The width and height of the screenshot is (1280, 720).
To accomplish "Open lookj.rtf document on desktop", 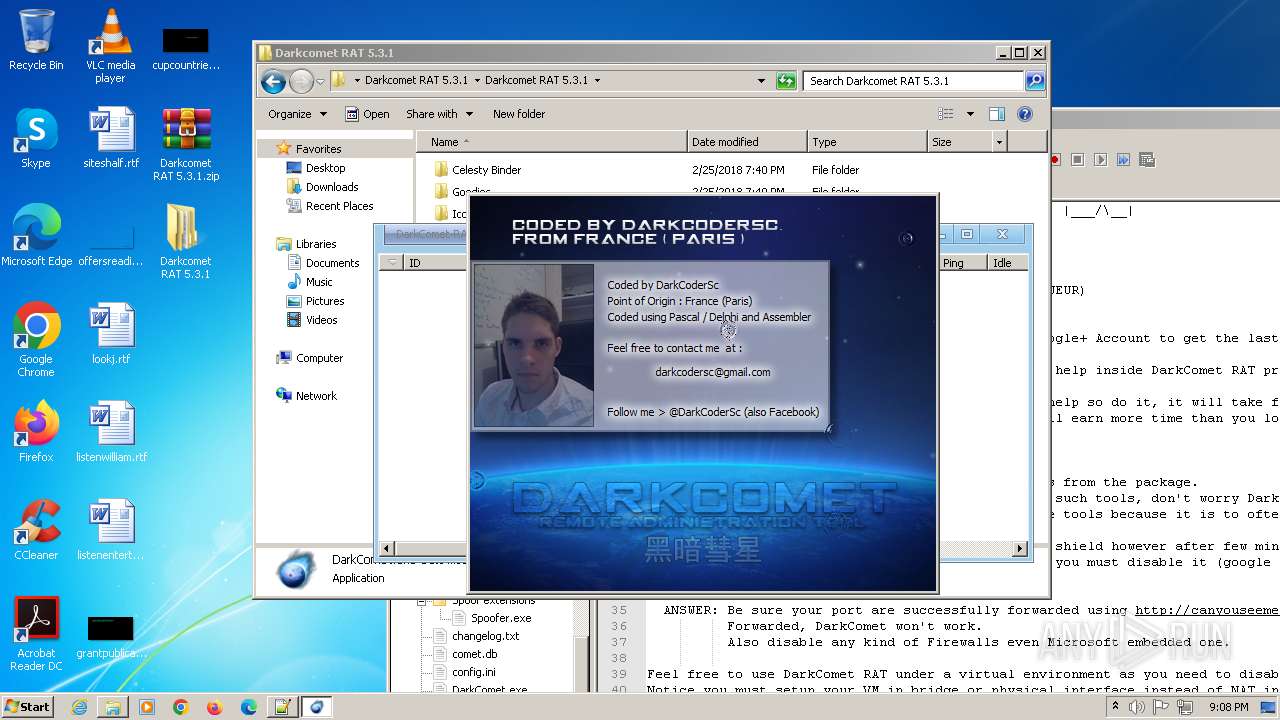I will [x=111, y=334].
